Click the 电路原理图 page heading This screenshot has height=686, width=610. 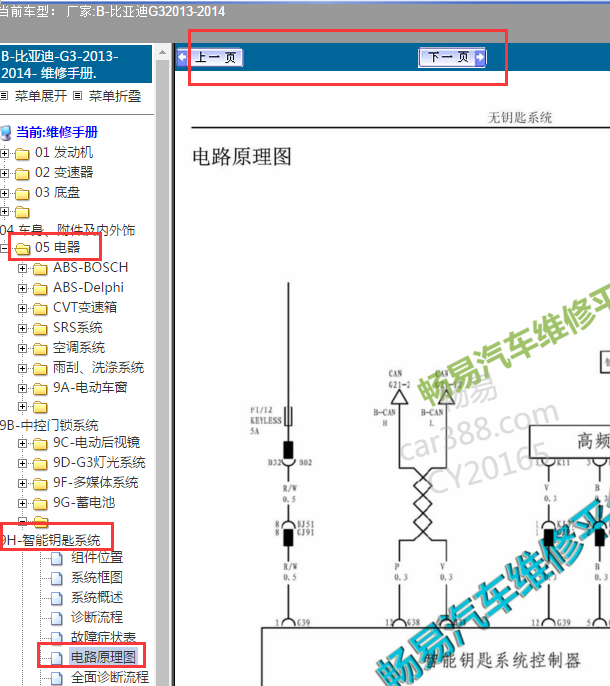coord(242,157)
